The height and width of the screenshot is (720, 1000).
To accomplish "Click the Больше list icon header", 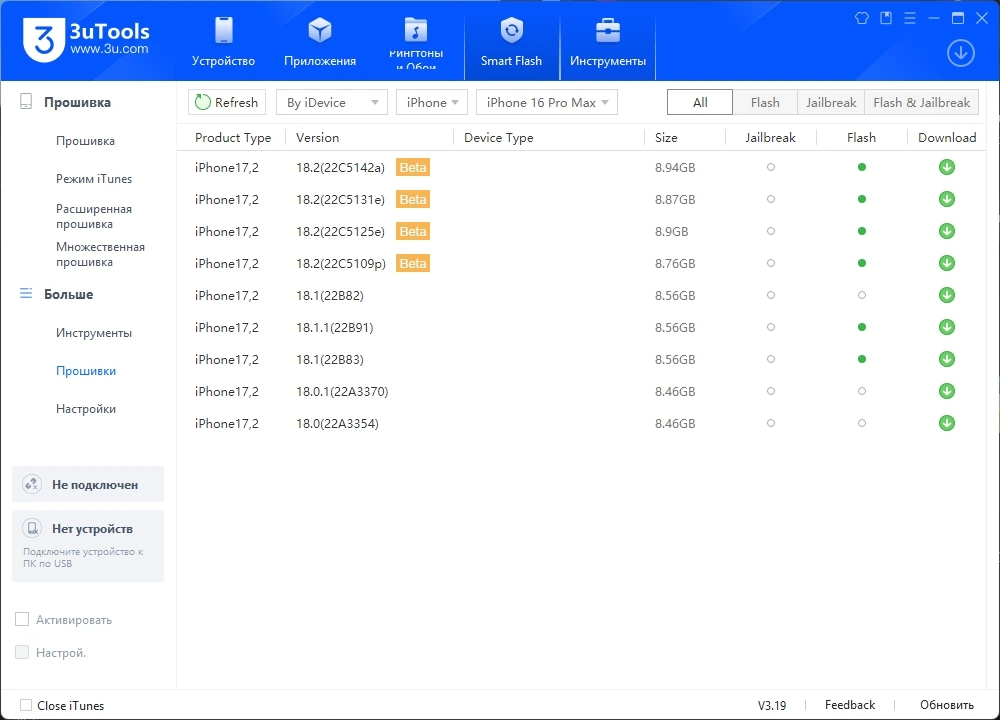I will (26, 293).
